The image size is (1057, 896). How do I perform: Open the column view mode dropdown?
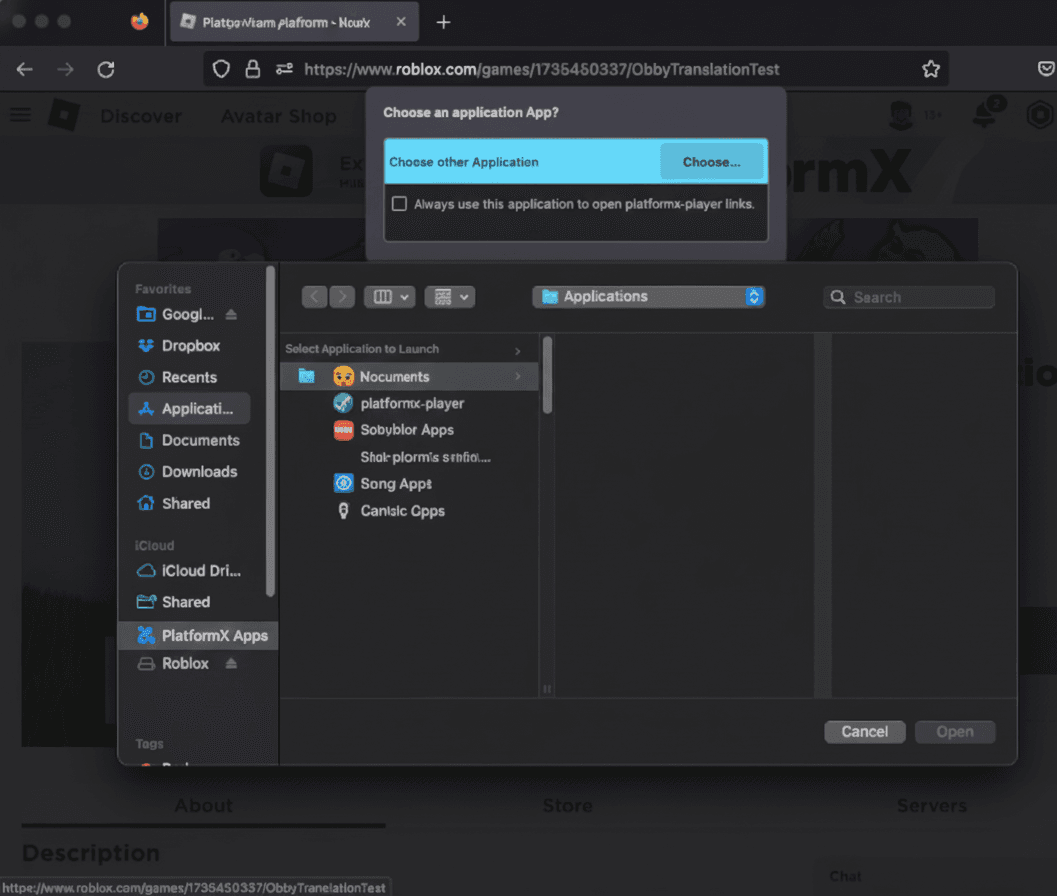point(389,297)
